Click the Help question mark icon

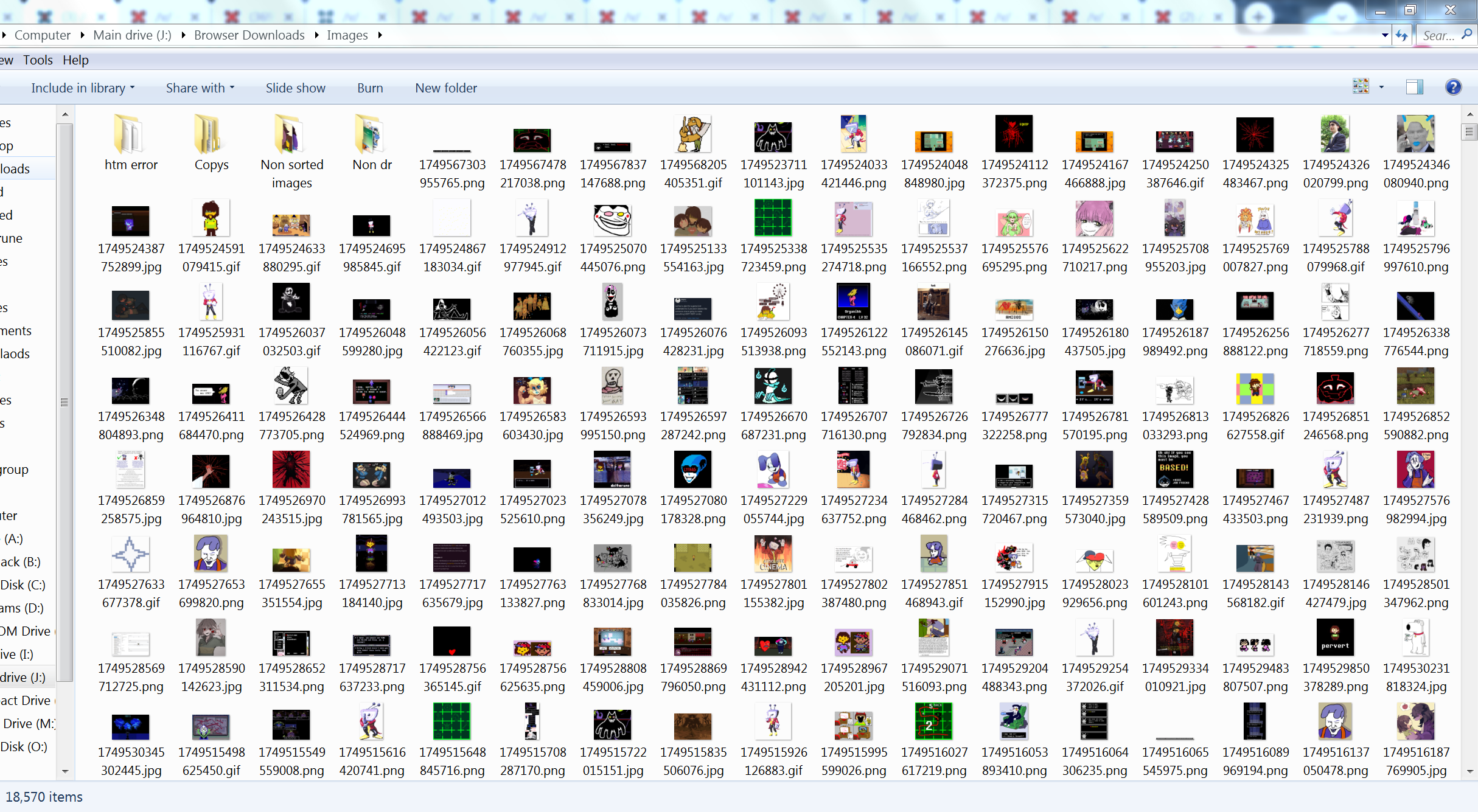coord(1453,88)
